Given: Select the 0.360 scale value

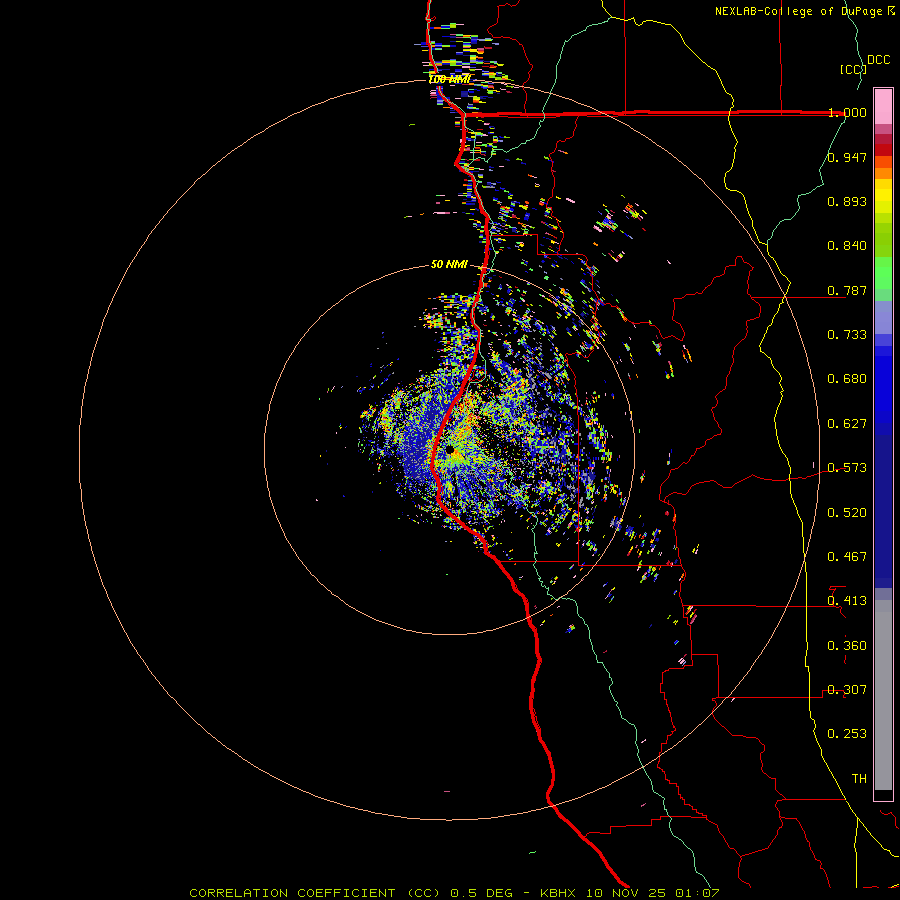Looking at the screenshot, I should pyautogui.click(x=847, y=646).
